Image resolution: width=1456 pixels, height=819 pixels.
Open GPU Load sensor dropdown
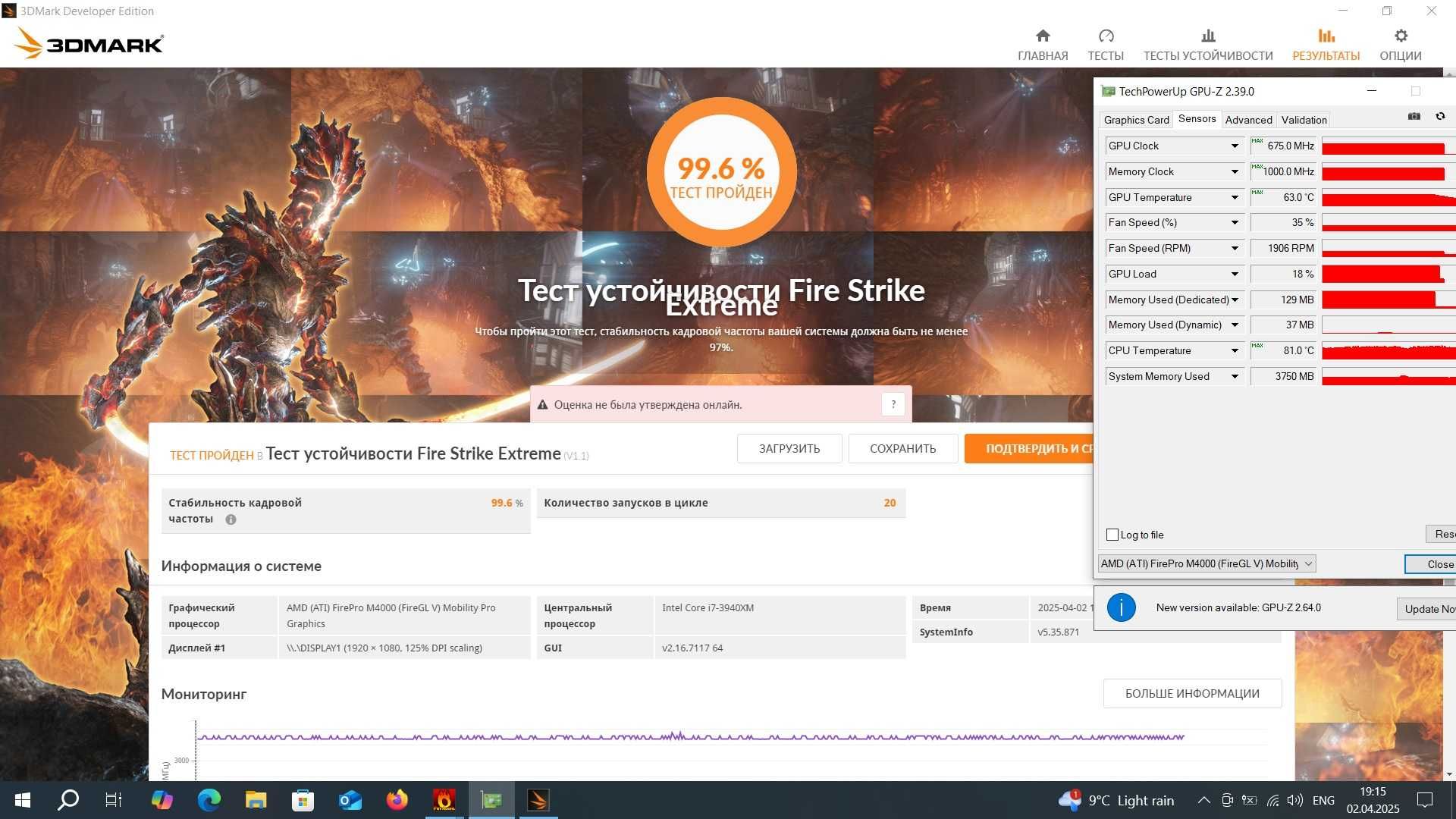(1235, 274)
